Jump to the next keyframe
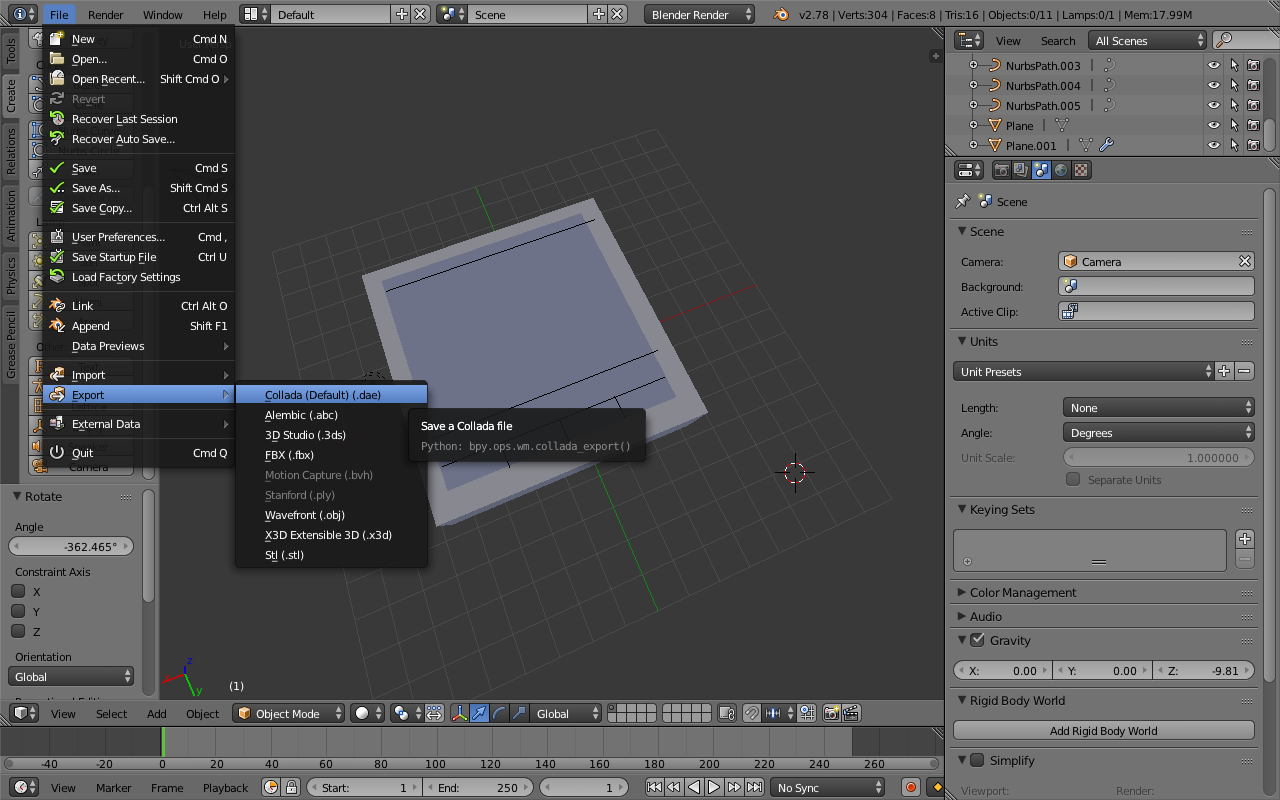 735,787
